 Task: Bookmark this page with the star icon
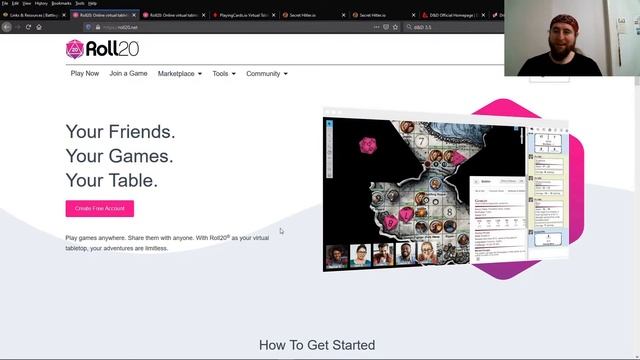[395, 27]
